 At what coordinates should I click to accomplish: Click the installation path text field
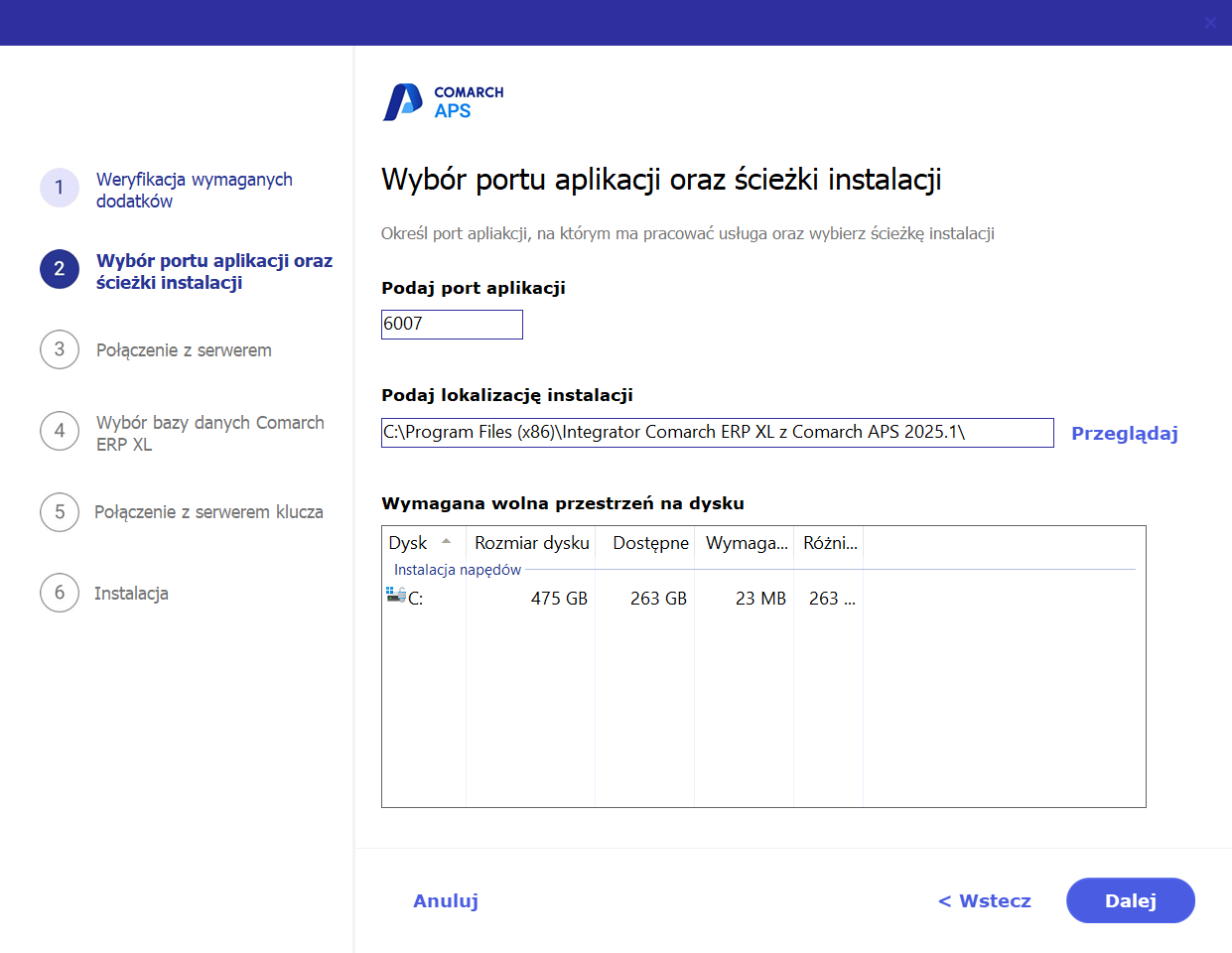[717, 432]
